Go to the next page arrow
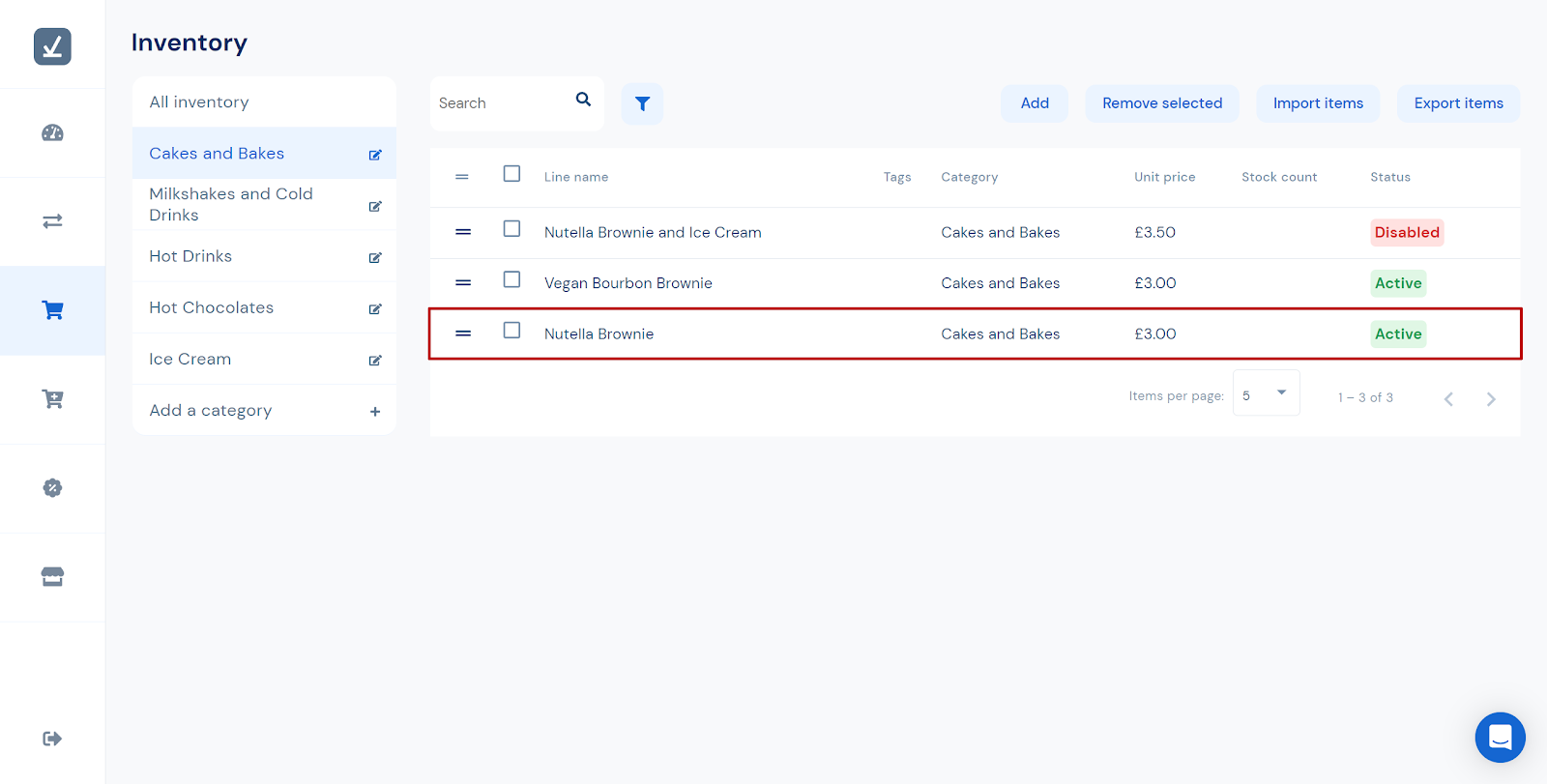Viewport: 1547px width, 784px height. point(1491,399)
